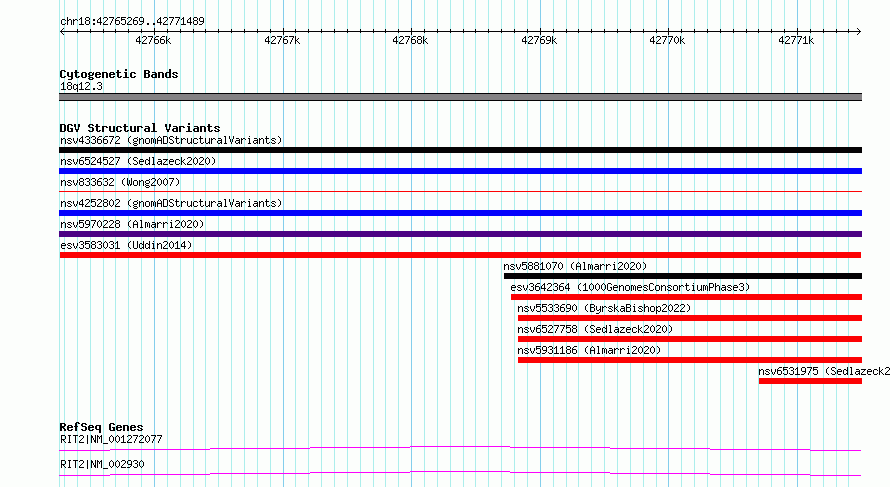The image size is (890, 487).
Task: Click the 42770k ruler tick label
Action: (668, 40)
